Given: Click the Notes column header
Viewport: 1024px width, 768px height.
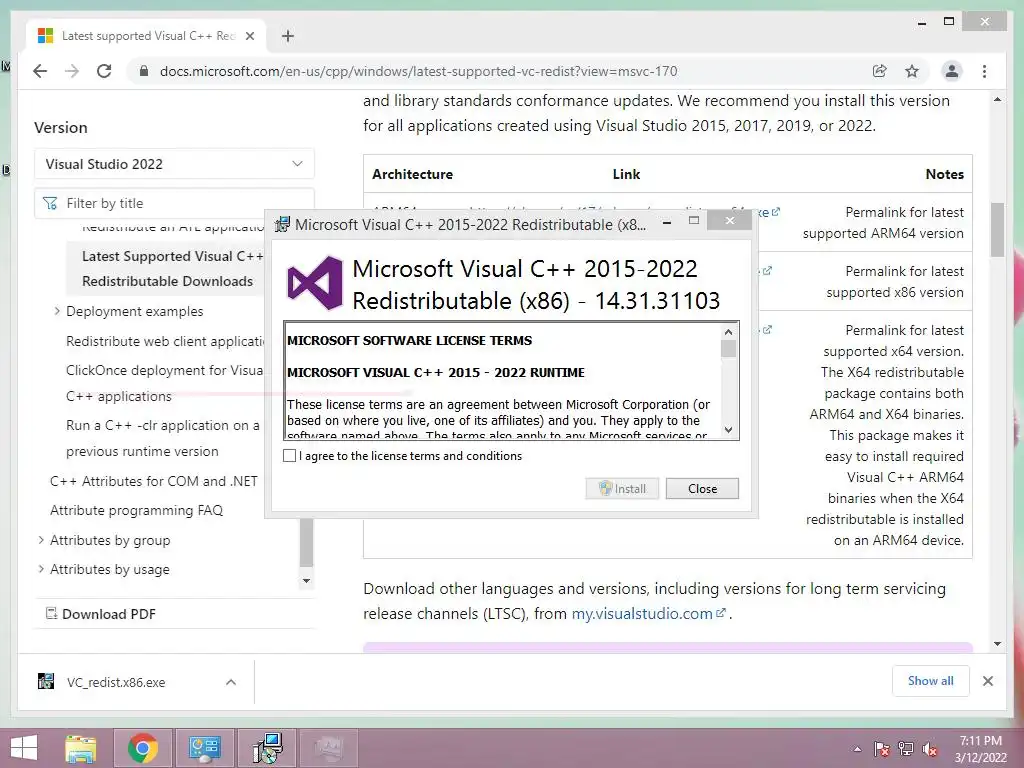Looking at the screenshot, I should pos(944,174).
